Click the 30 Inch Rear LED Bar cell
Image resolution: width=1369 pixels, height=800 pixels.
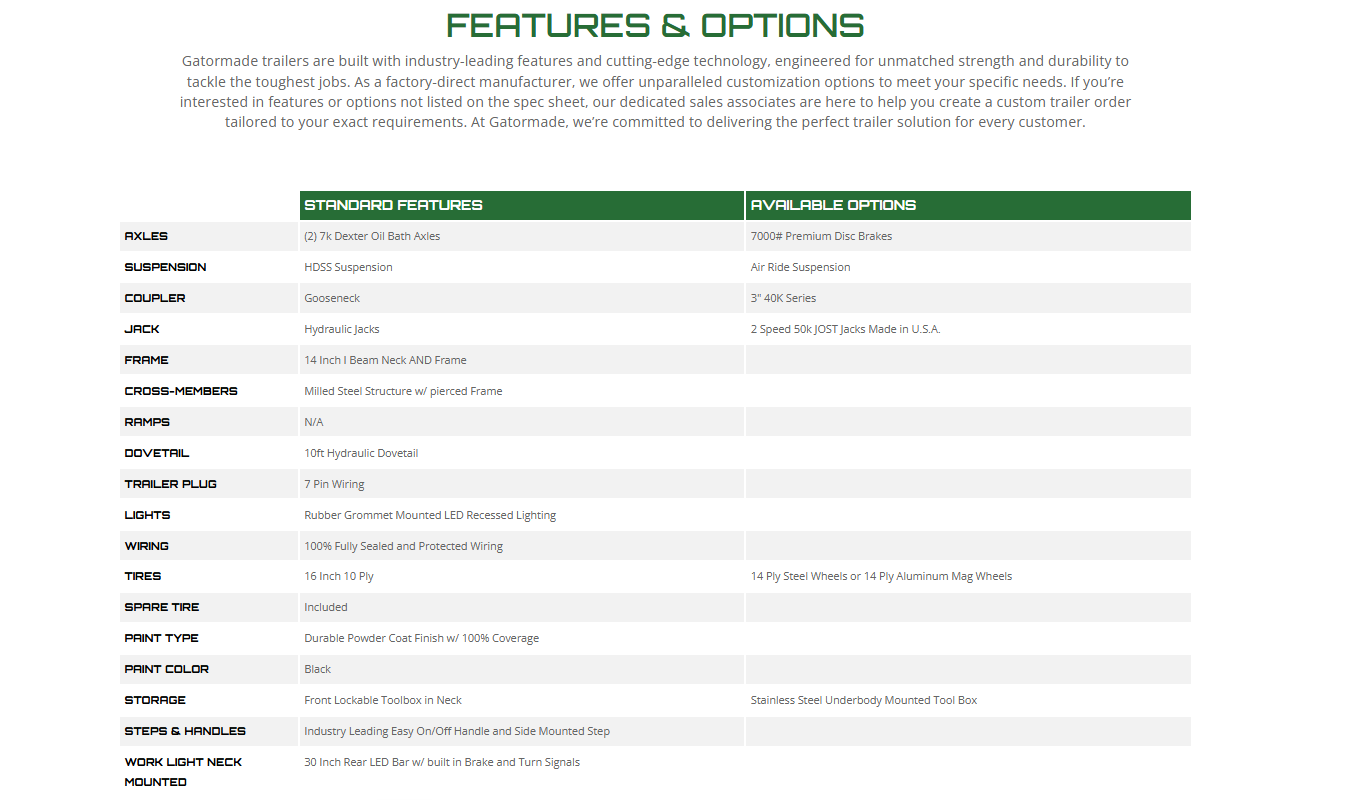point(442,762)
